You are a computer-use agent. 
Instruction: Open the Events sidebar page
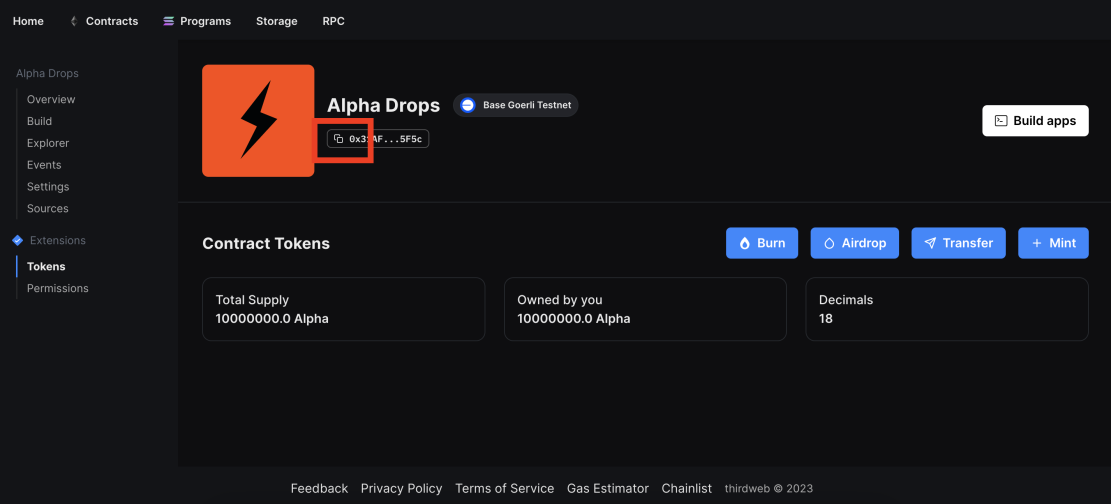tap(44, 165)
